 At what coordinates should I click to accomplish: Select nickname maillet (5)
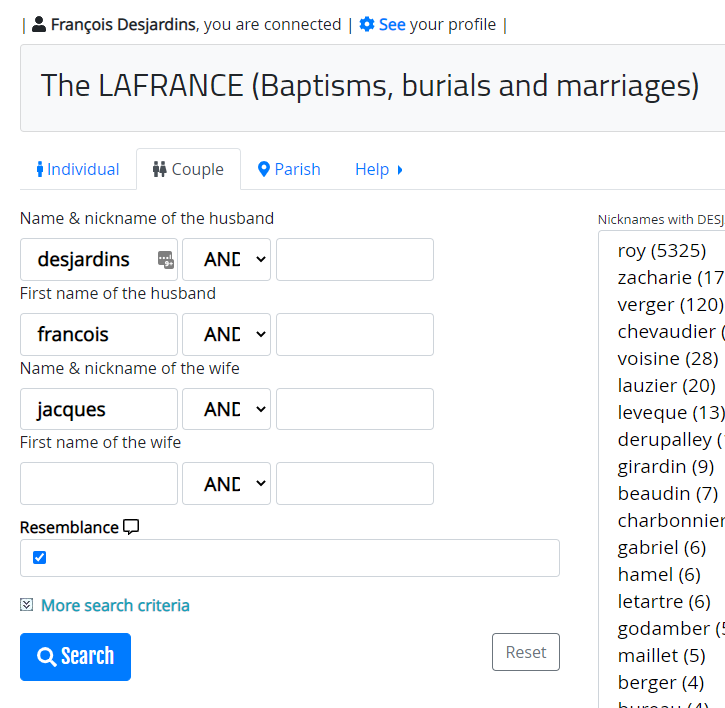coord(662,656)
